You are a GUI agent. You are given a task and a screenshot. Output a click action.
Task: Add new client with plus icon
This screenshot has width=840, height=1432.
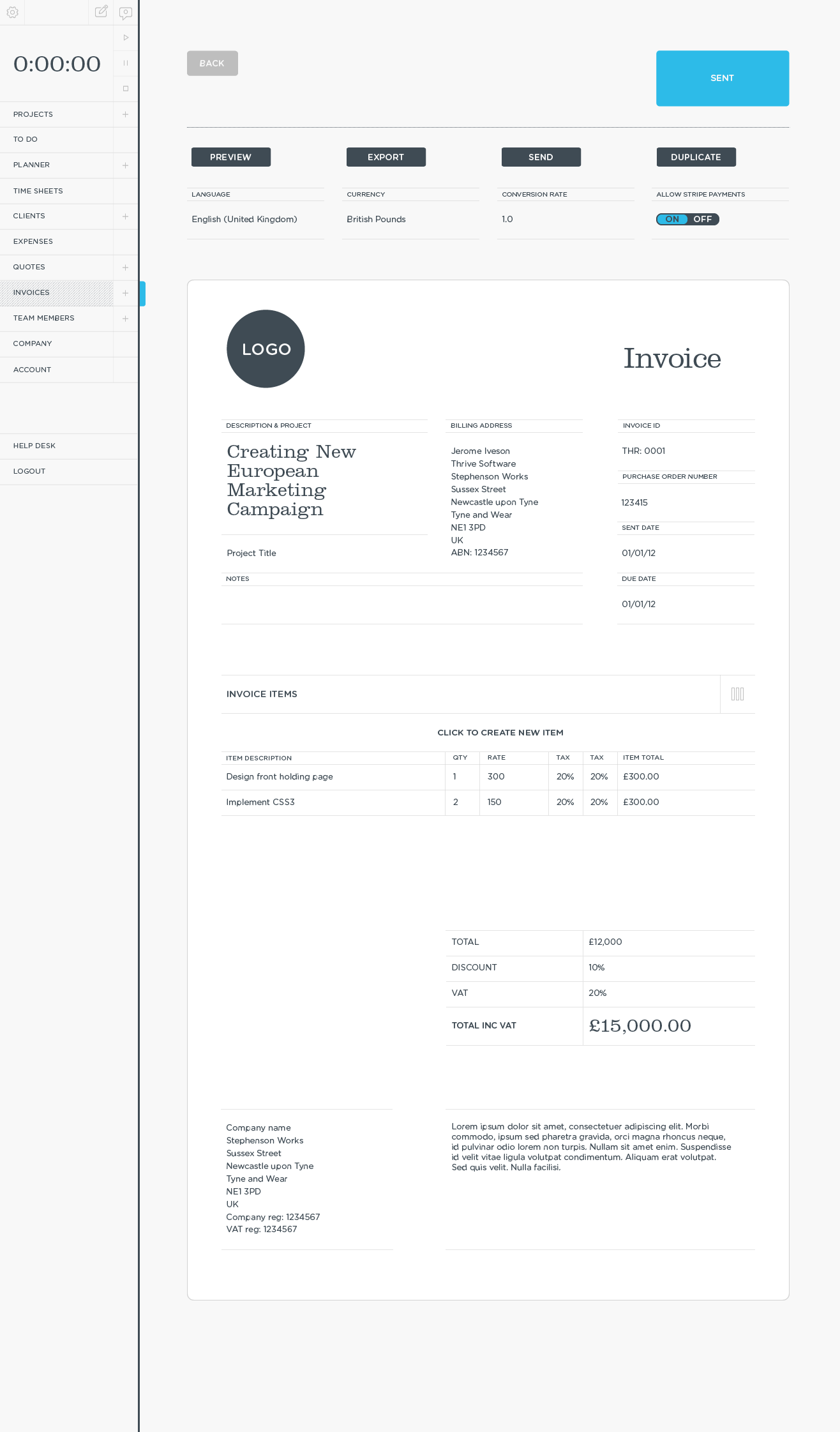126,216
